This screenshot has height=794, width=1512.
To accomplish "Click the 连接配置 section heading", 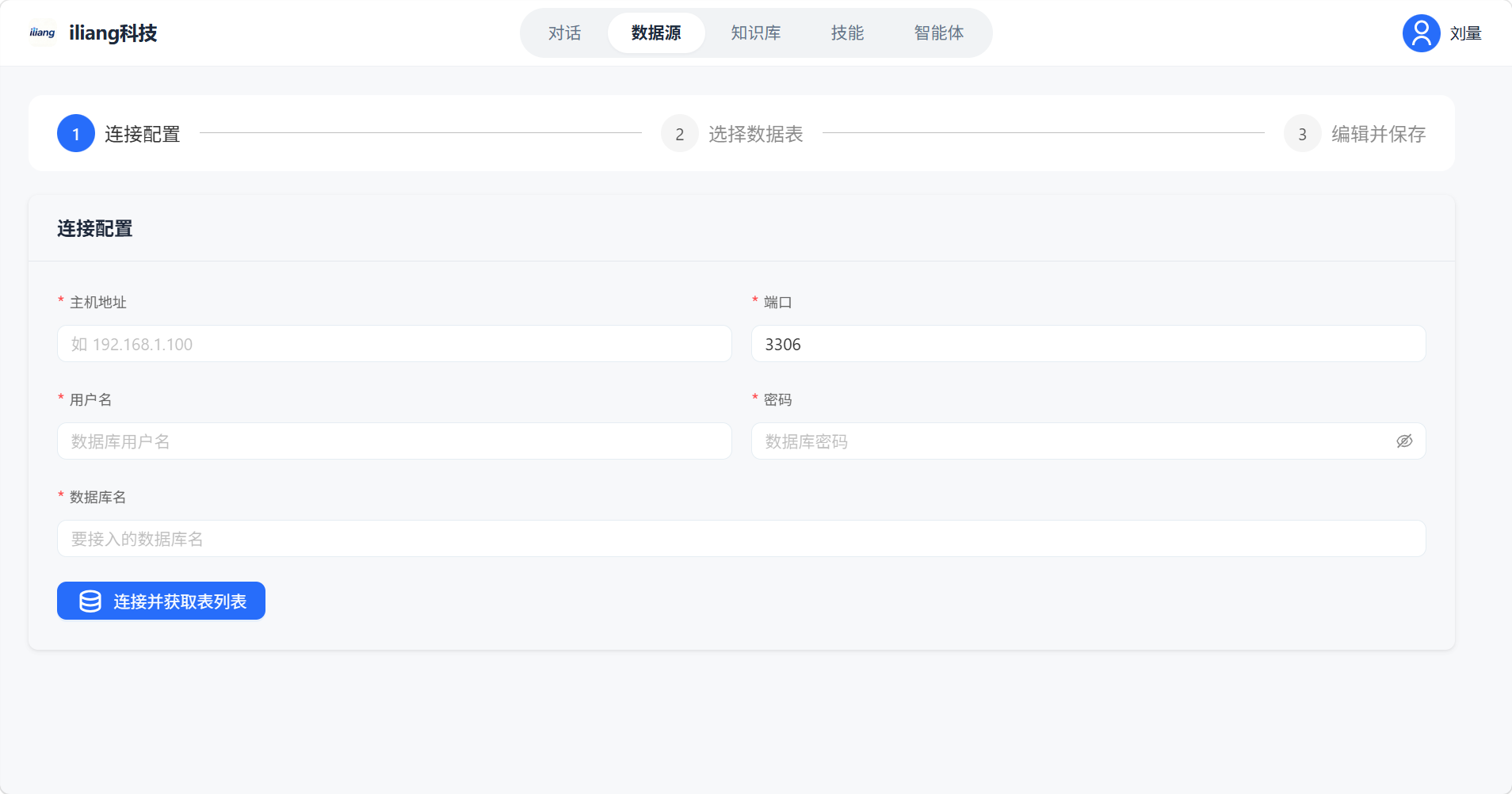I will click(95, 228).
